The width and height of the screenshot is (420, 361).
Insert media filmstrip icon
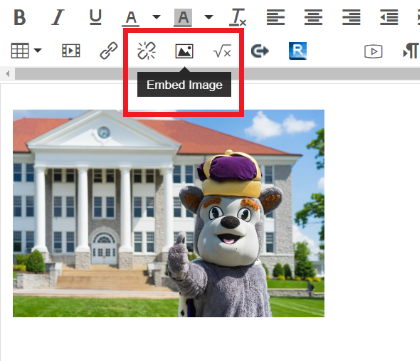(71, 51)
